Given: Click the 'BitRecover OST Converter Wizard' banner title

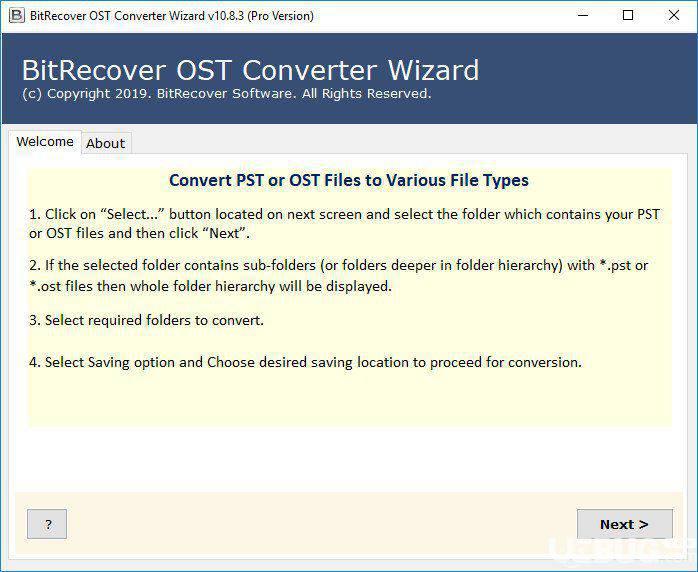Looking at the screenshot, I should coord(251,70).
